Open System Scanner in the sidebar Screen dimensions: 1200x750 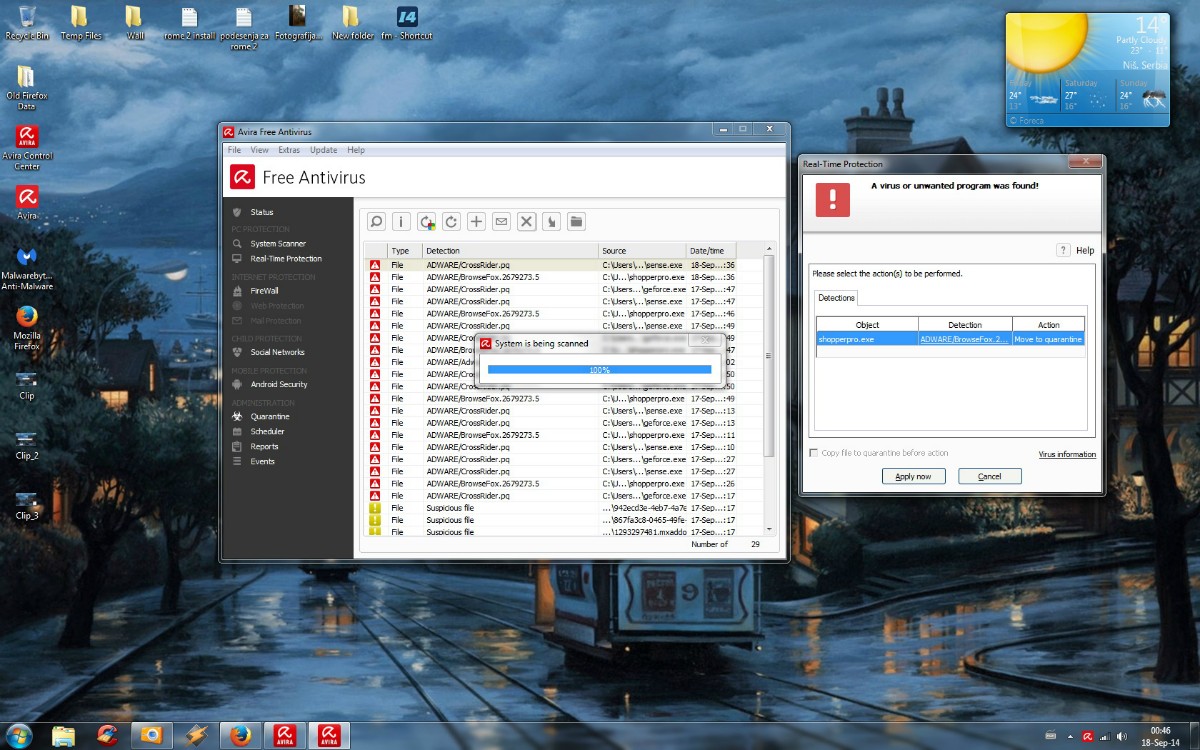tap(278, 244)
